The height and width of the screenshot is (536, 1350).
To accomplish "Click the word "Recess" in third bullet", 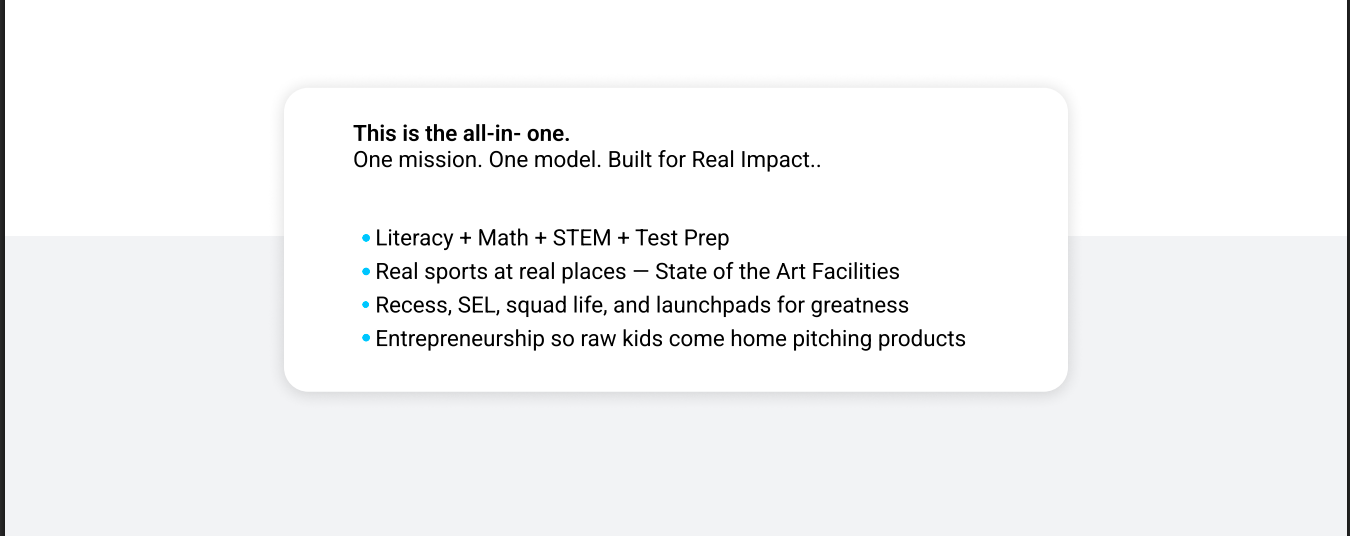I will [x=411, y=305].
